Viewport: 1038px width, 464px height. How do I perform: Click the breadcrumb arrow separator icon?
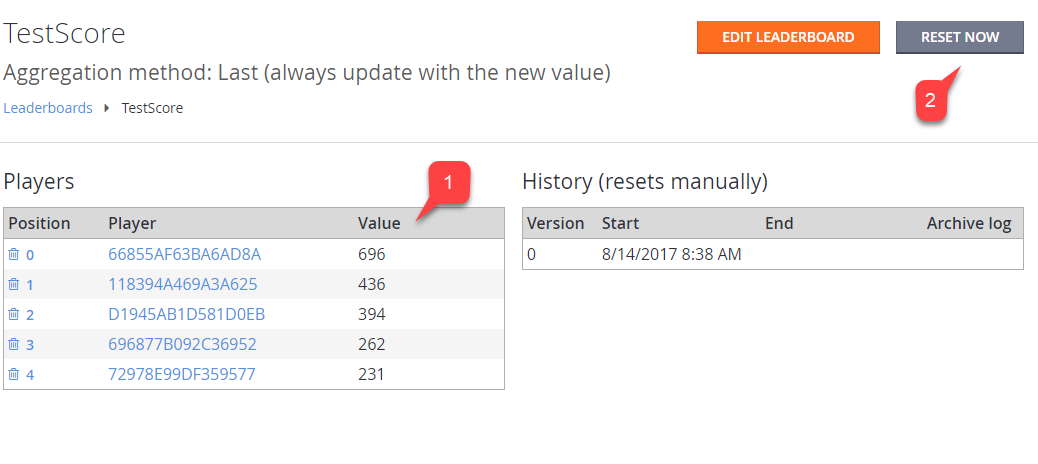coord(107,108)
